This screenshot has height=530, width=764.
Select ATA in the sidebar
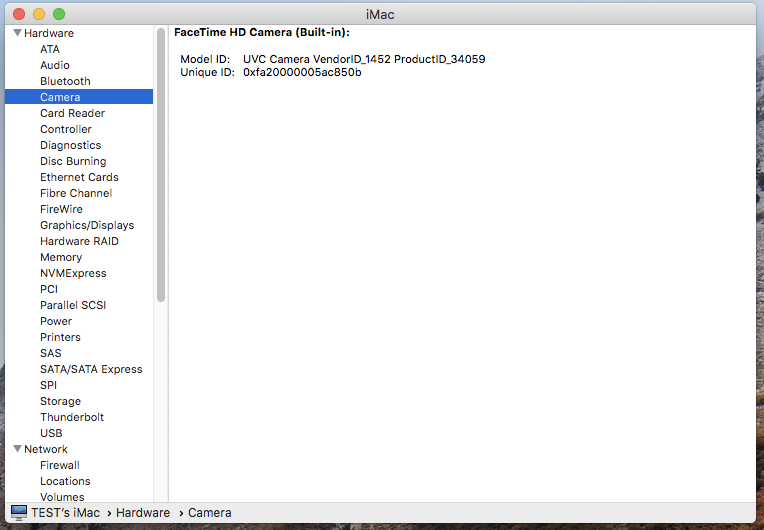[x=50, y=49]
